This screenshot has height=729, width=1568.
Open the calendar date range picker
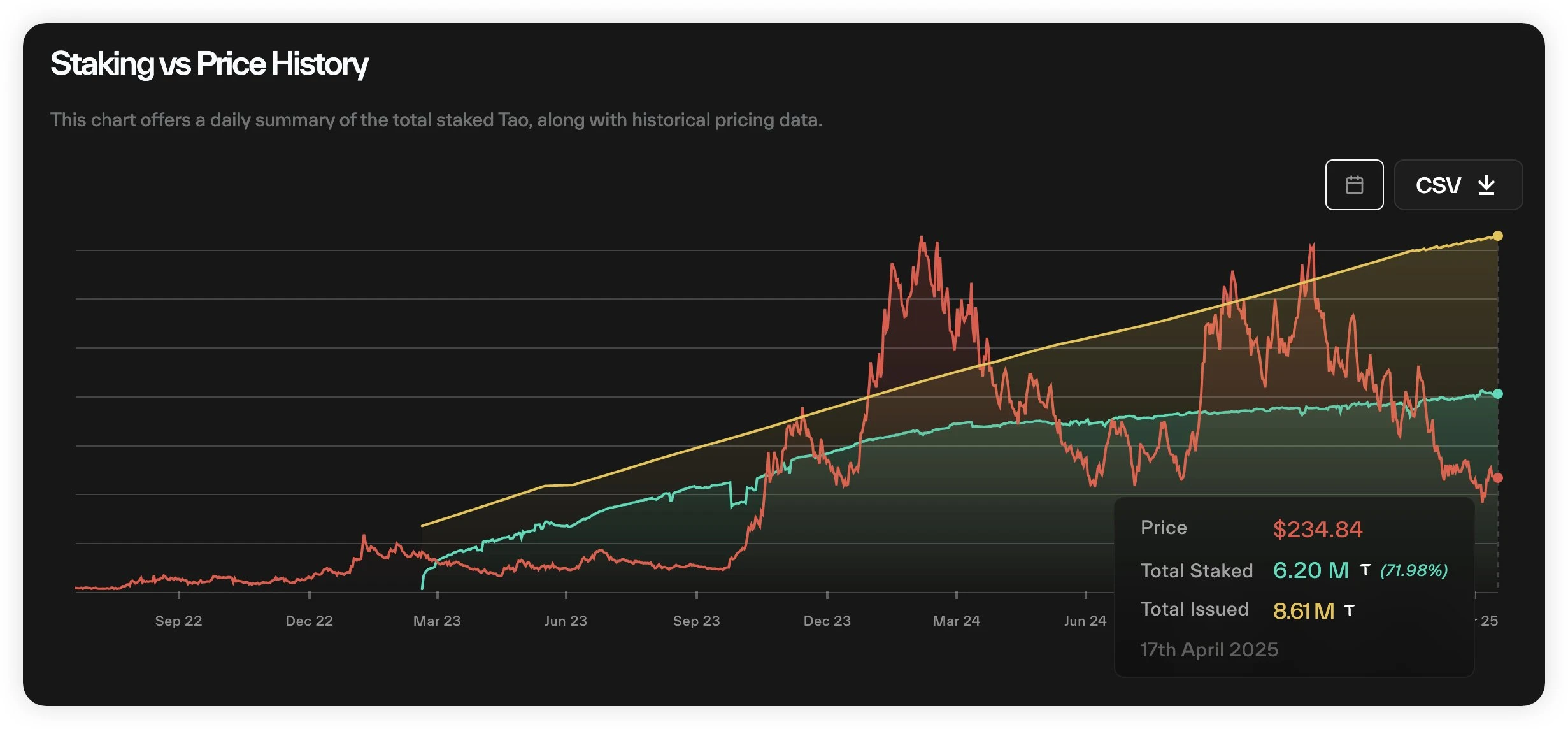[x=1354, y=185]
